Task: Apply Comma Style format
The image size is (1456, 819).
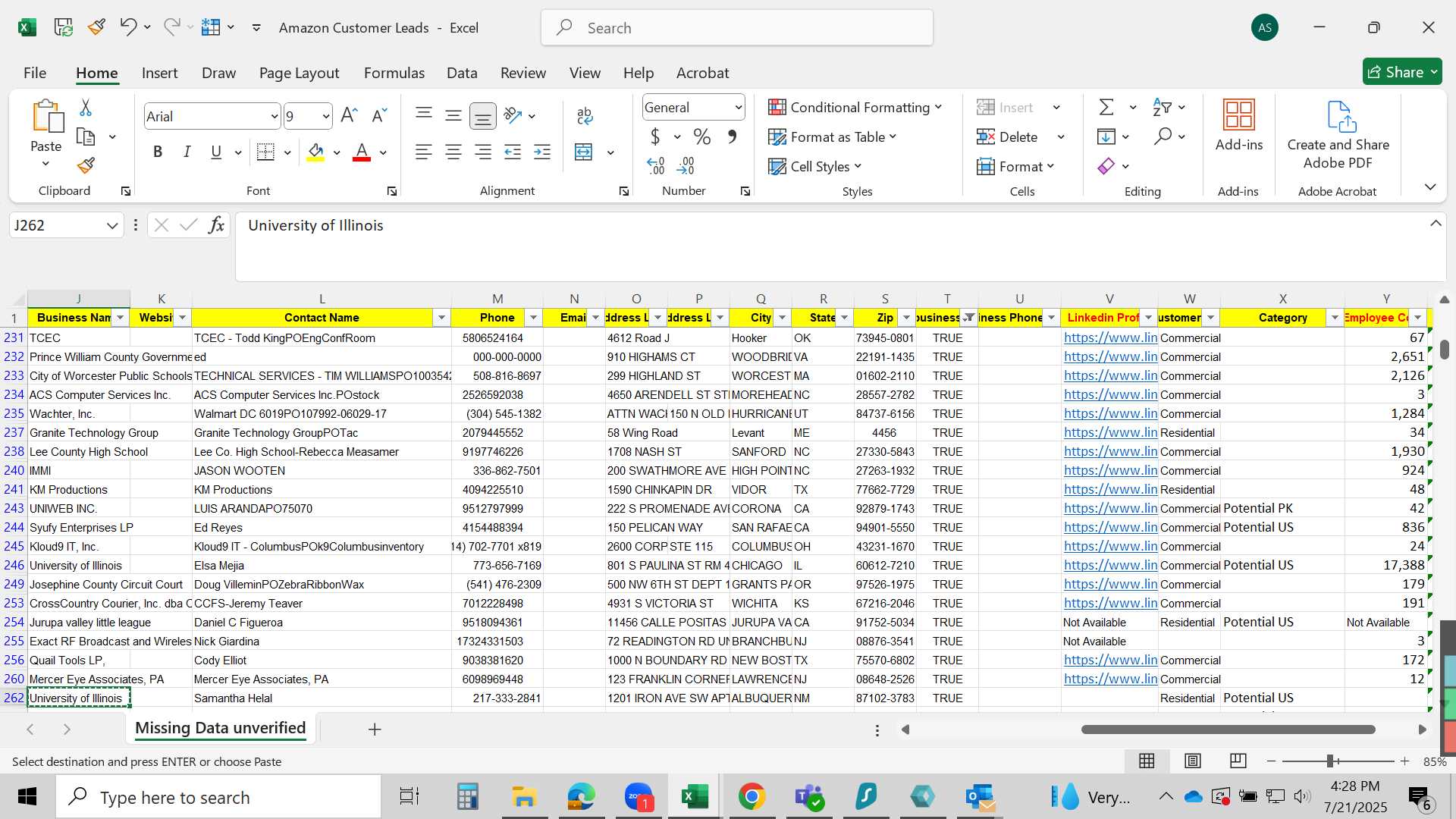Action: (732, 136)
